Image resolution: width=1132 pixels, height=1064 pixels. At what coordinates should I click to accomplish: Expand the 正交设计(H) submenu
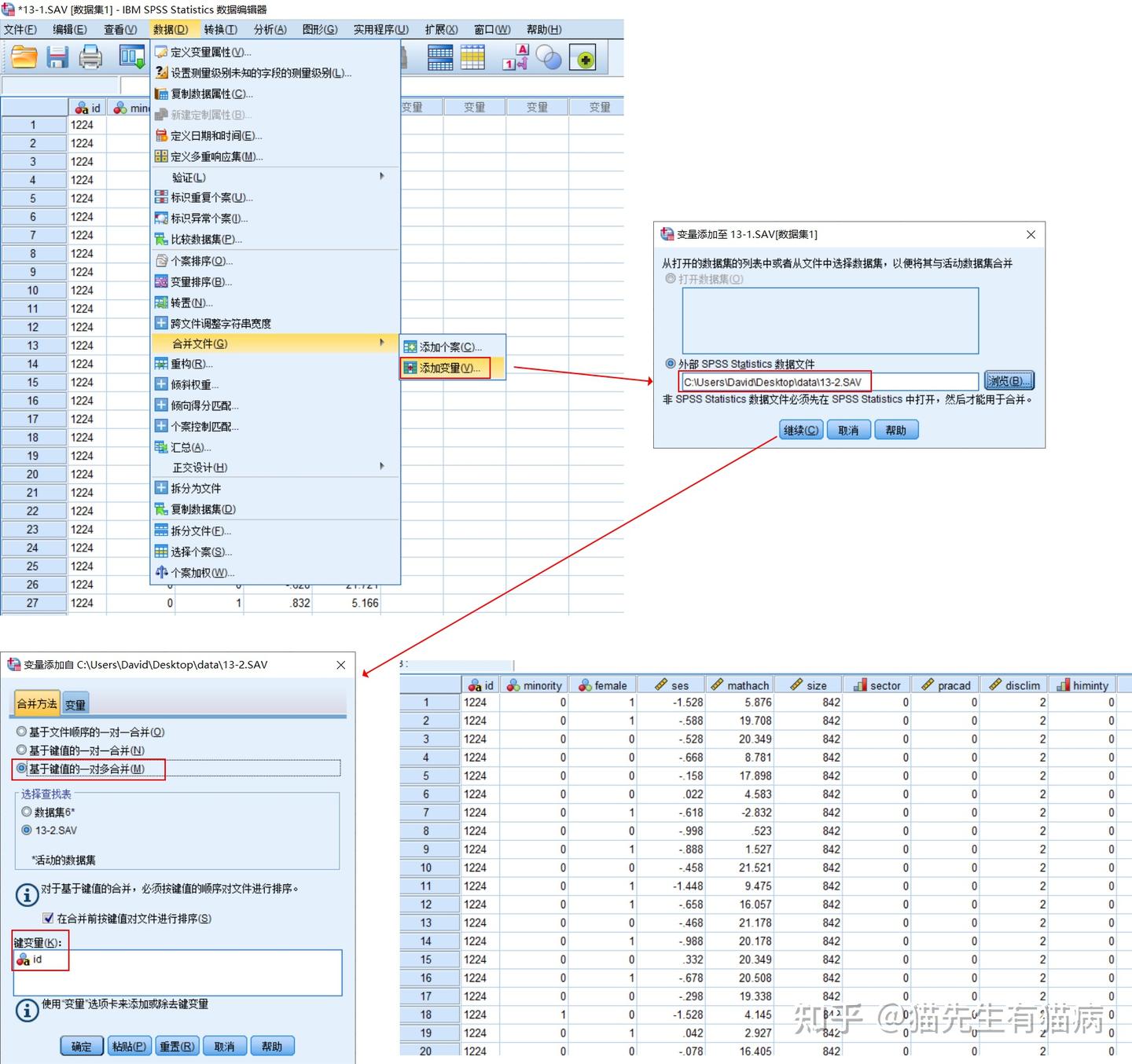(x=197, y=467)
